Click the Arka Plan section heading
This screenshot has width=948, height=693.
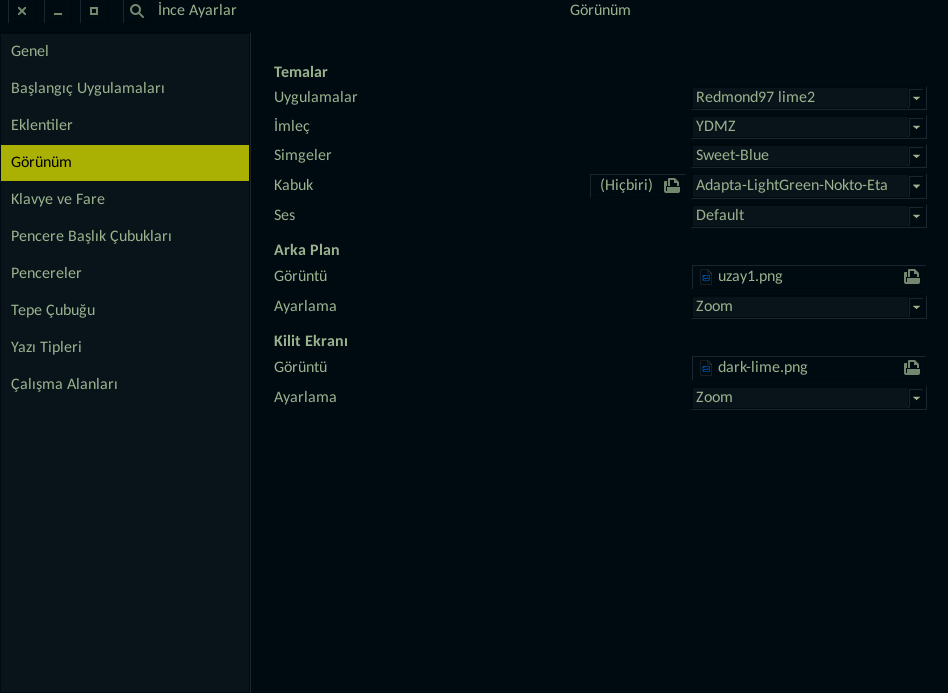pyautogui.click(x=307, y=250)
